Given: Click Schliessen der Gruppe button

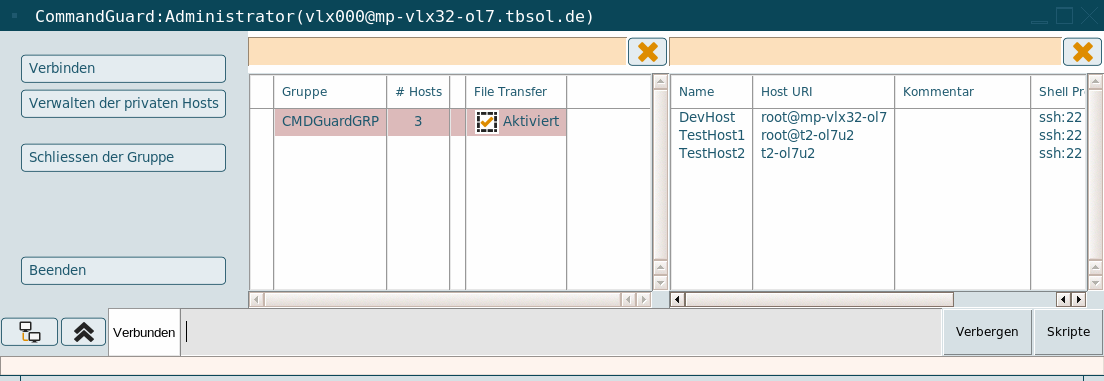Looking at the screenshot, I should tap(123, 158).
